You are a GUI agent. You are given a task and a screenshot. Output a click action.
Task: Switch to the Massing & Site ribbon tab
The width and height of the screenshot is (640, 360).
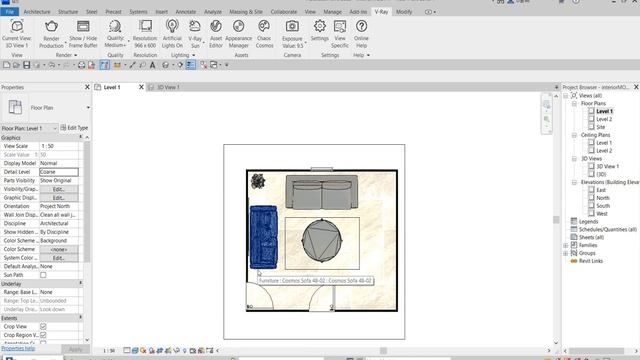point(246,12)
